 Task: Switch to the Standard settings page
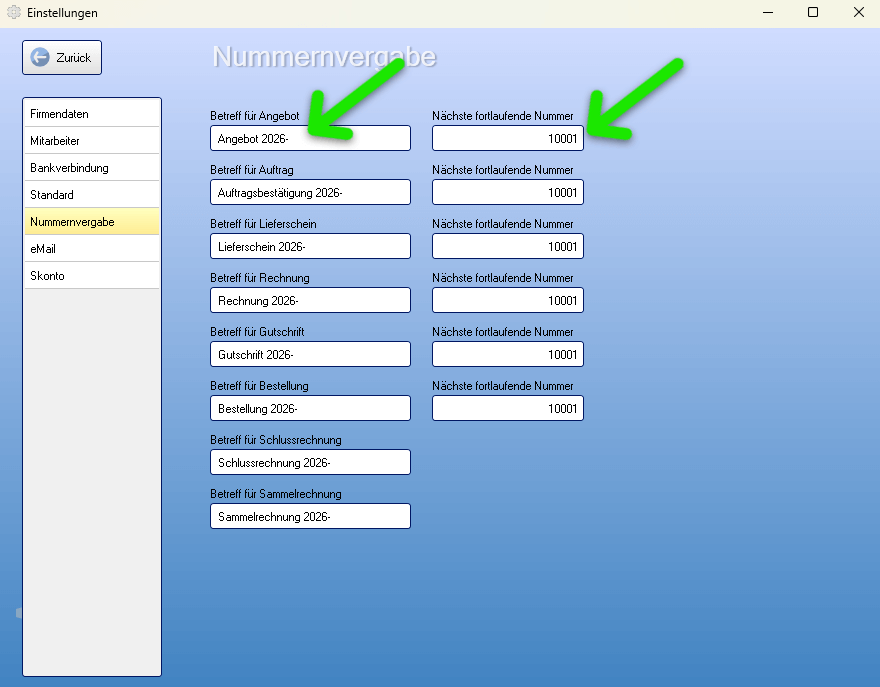click(92, 195)
